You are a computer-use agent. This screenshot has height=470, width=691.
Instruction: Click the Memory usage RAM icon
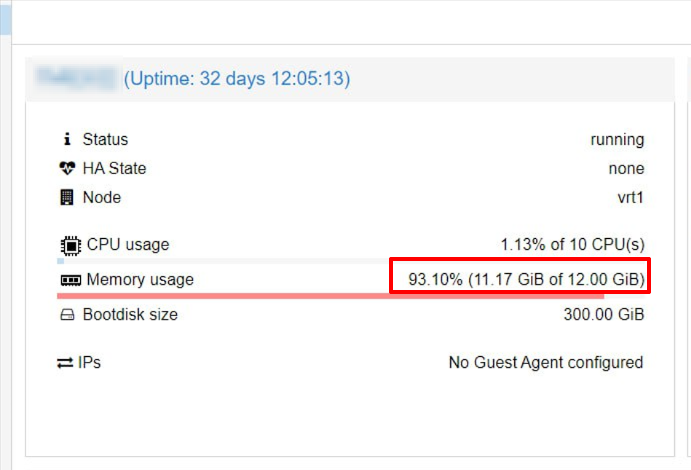(x=71, y=280)
